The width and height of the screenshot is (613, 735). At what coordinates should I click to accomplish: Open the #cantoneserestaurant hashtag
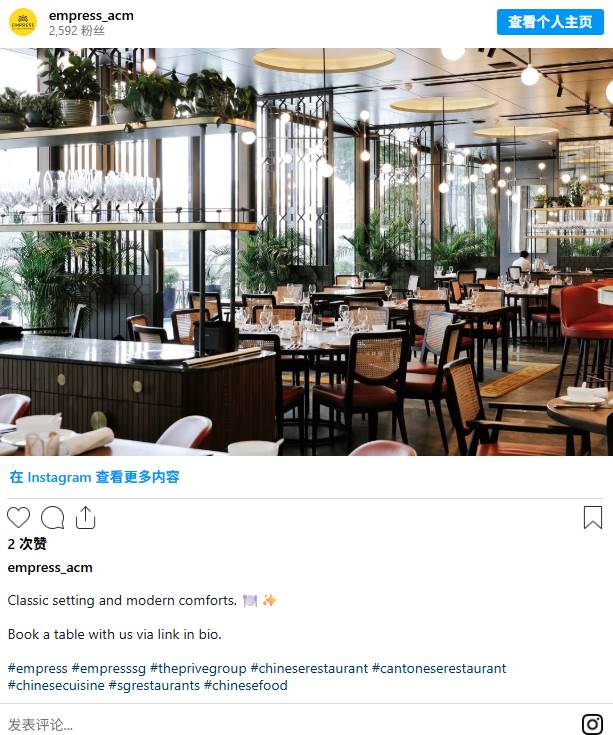click(439, 668)
